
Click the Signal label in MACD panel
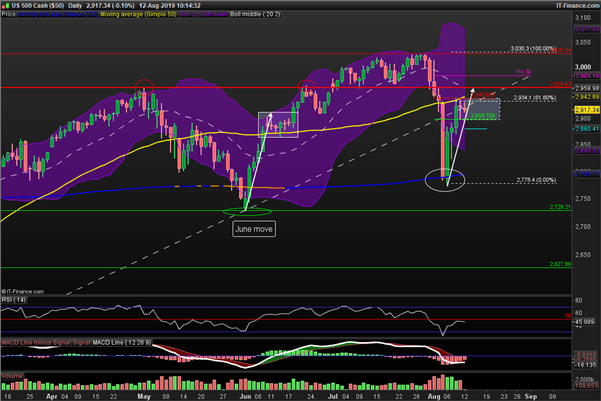(x=81, y=342)
